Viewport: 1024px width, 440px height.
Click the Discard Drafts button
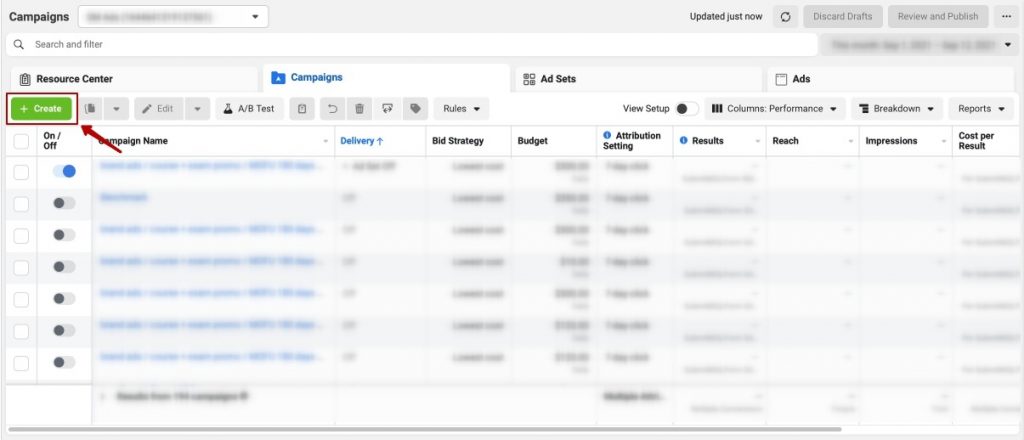coord(843,16)
